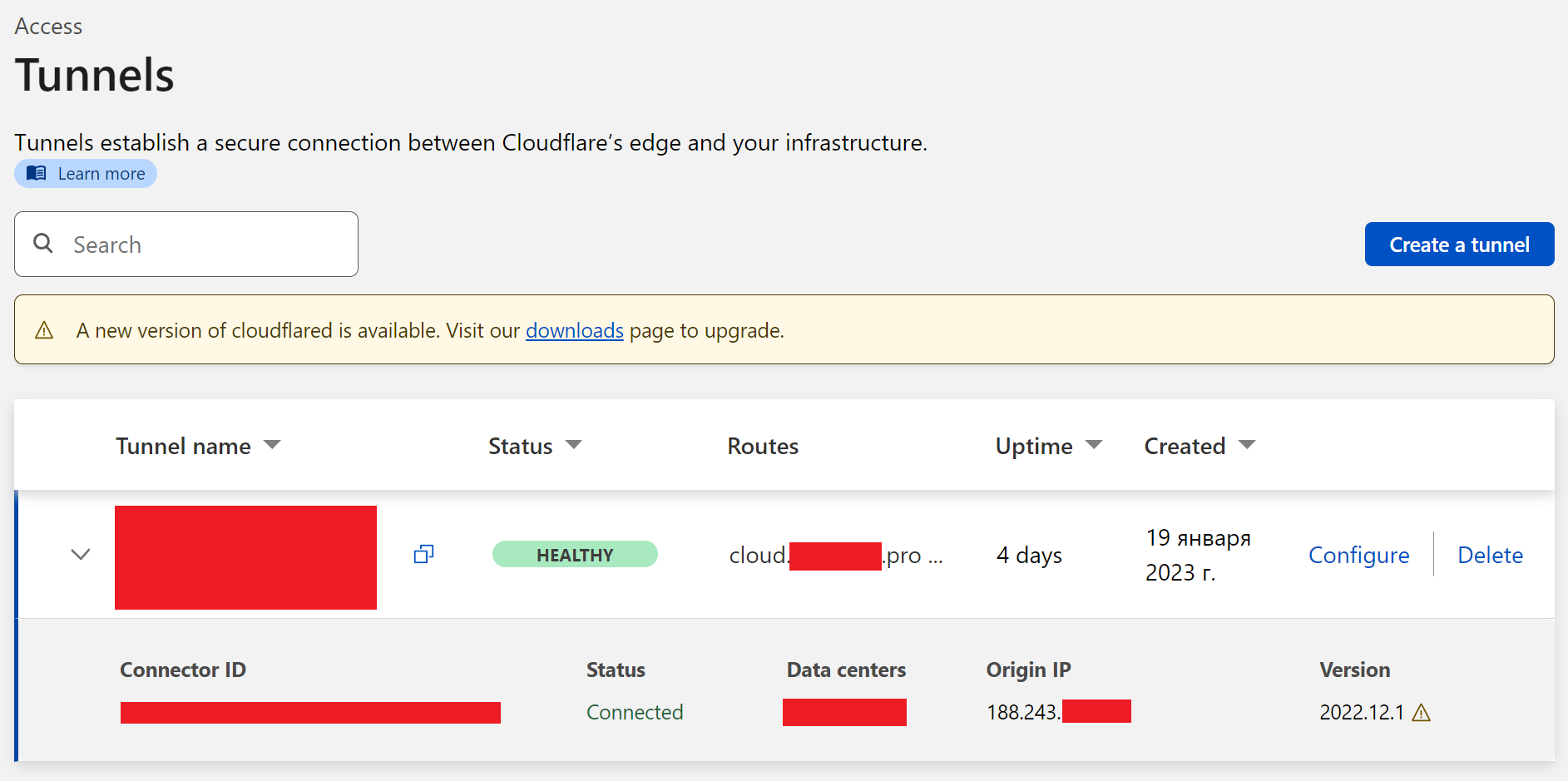Screen dimensions: 1568x781
Task: Follow the downloads link in banner
Action: pyautogui.click(x=574, y=331)
